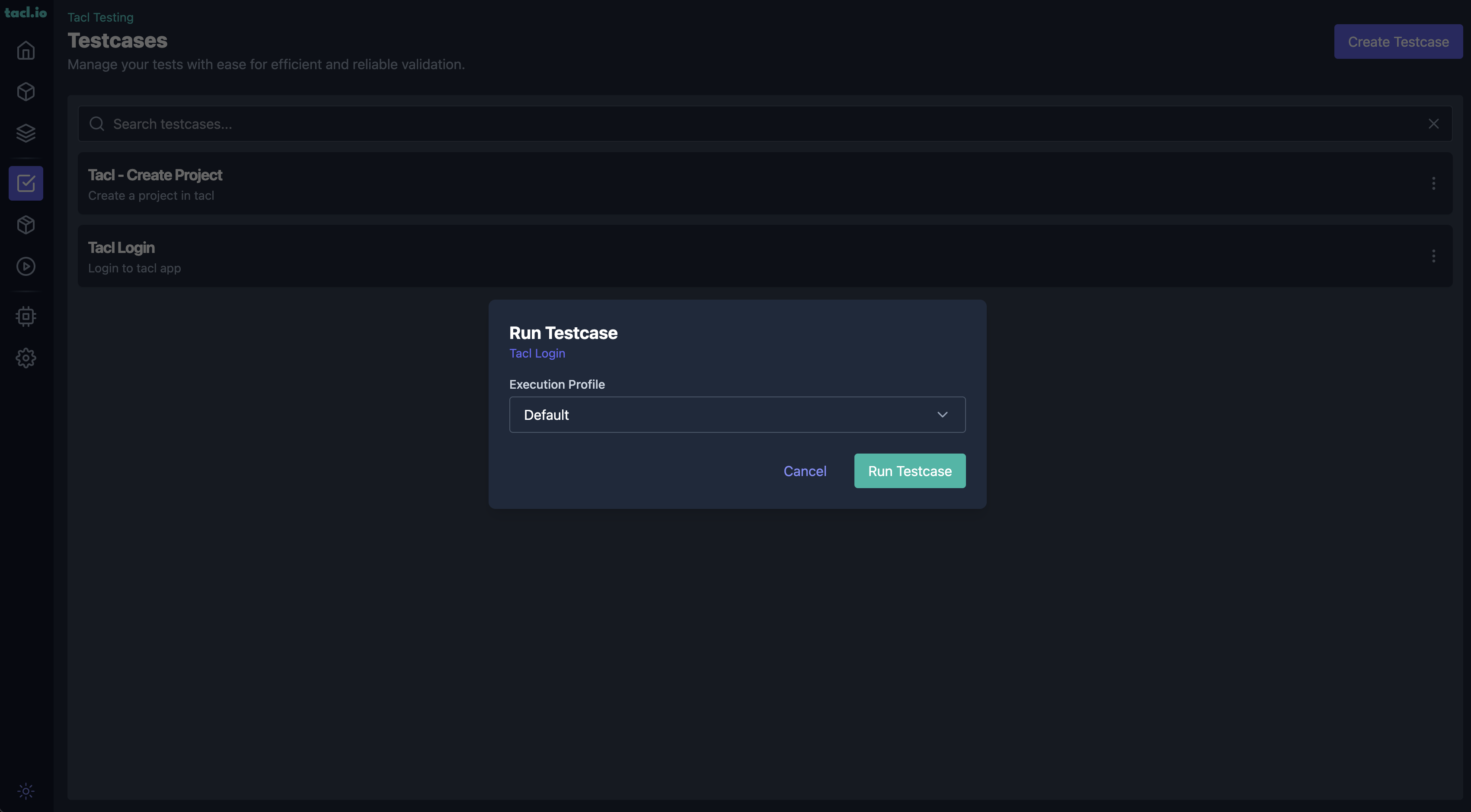The image size is (1471, 812).
Task: Open options menu for Tacl - Create Project
Action: click(x=1433, y=183)
